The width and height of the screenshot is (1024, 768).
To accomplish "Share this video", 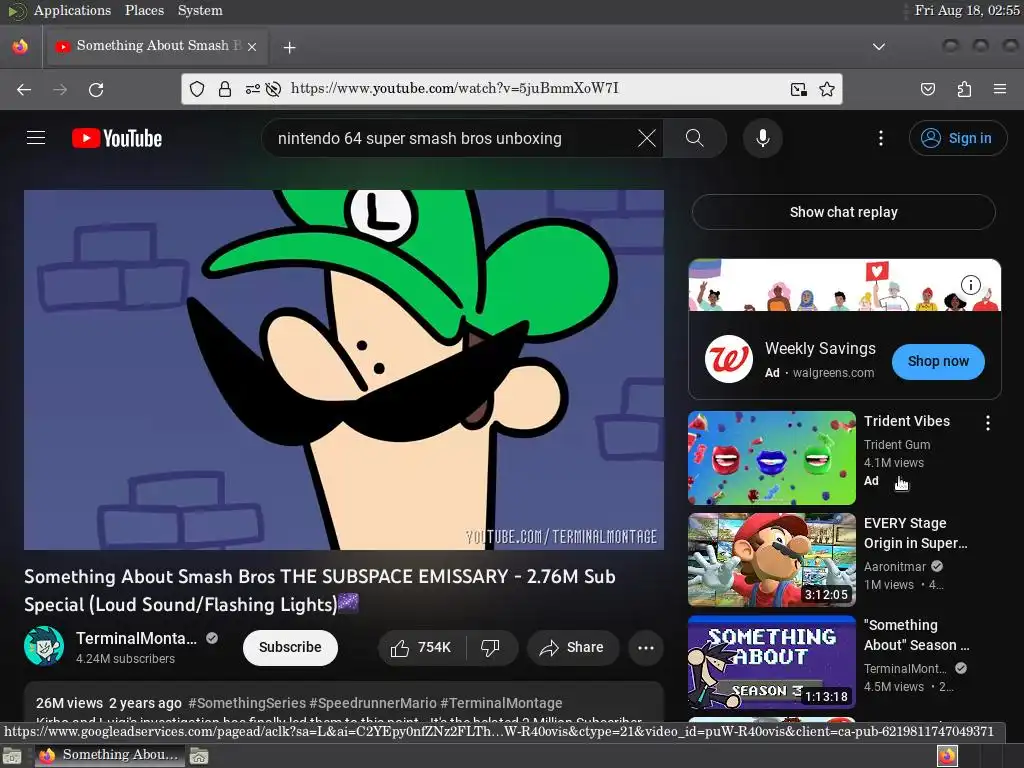I will click(x=572, y=647).
